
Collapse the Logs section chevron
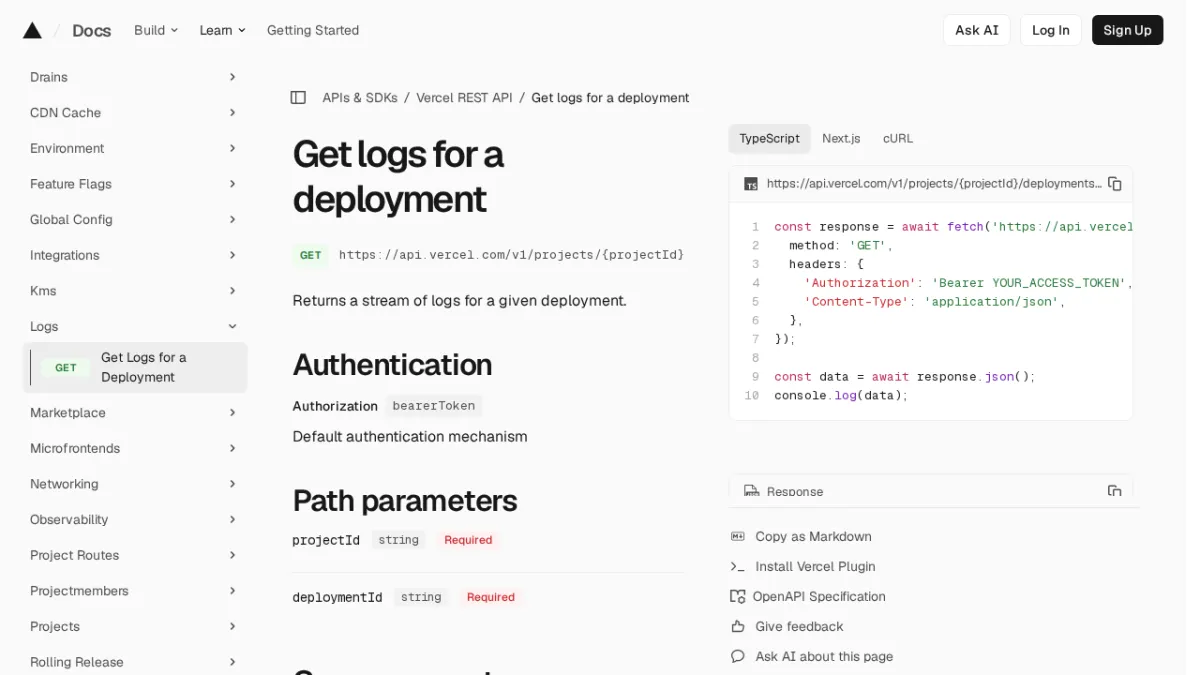click(232, 326)
